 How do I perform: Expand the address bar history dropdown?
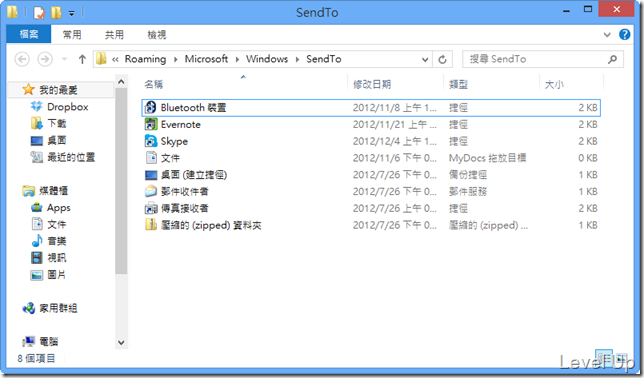[x=425, y=60]
